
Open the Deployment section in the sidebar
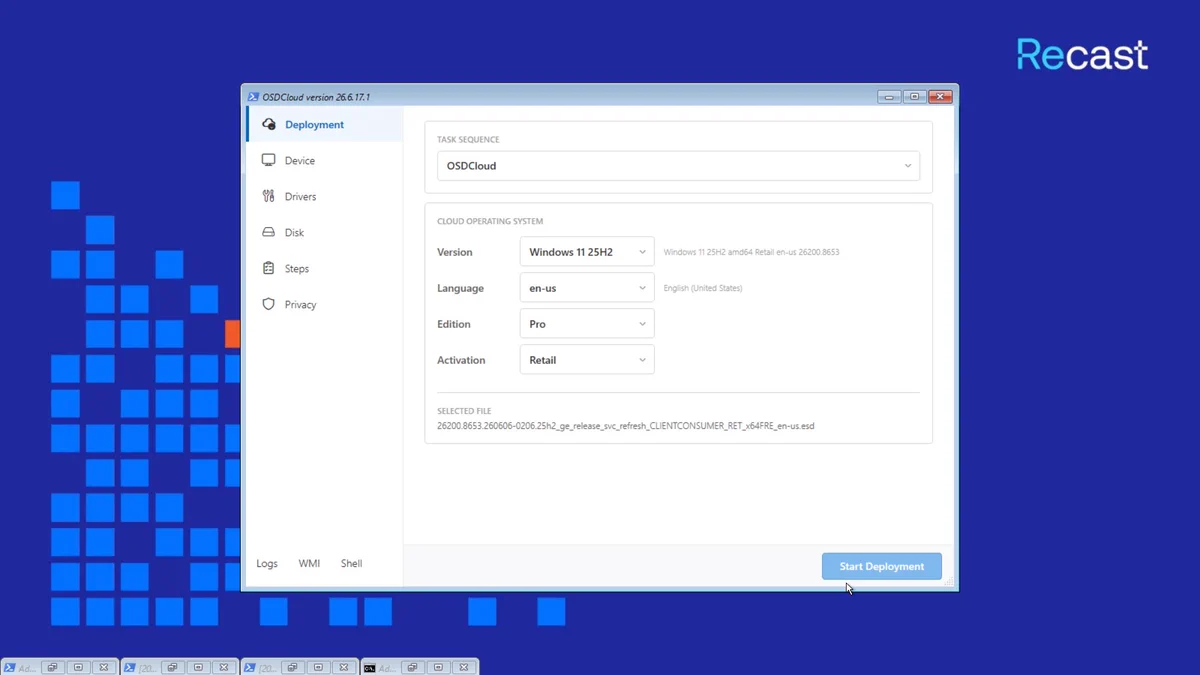point(324,125)
